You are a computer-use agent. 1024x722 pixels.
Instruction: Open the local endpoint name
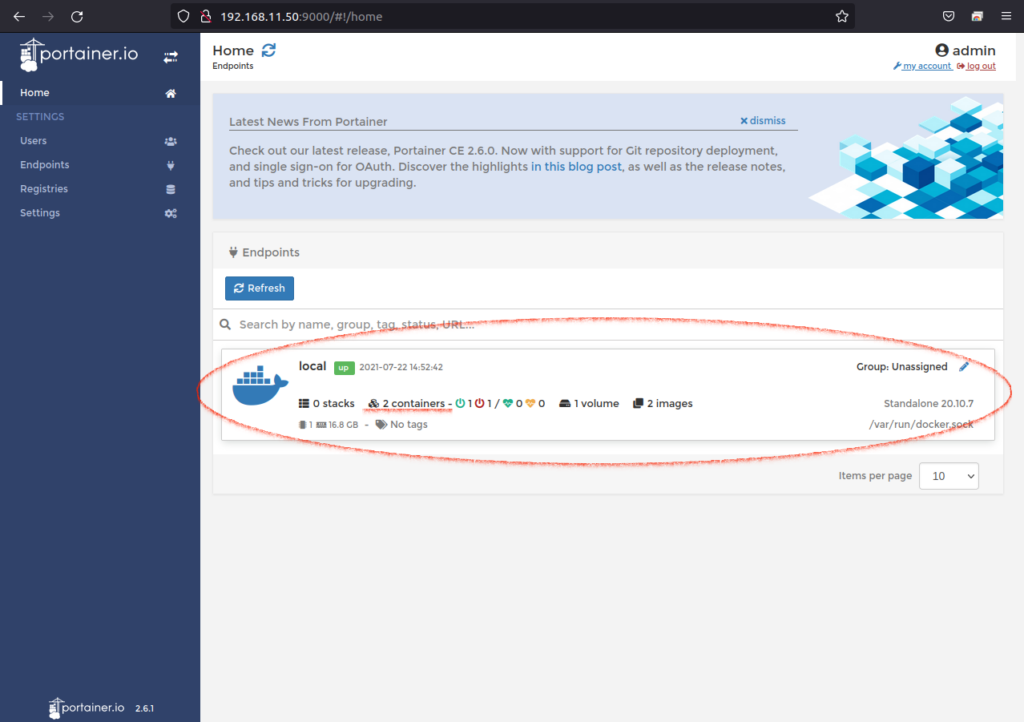pyautogui.click(x=312, y=366)
